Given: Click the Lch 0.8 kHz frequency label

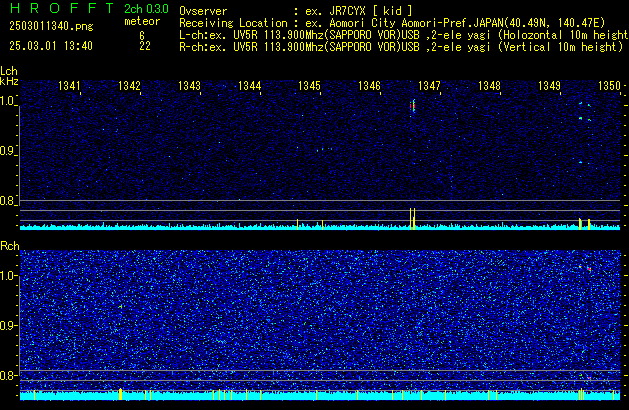Looking at the screenshot, I should click(x=8, y=201).
